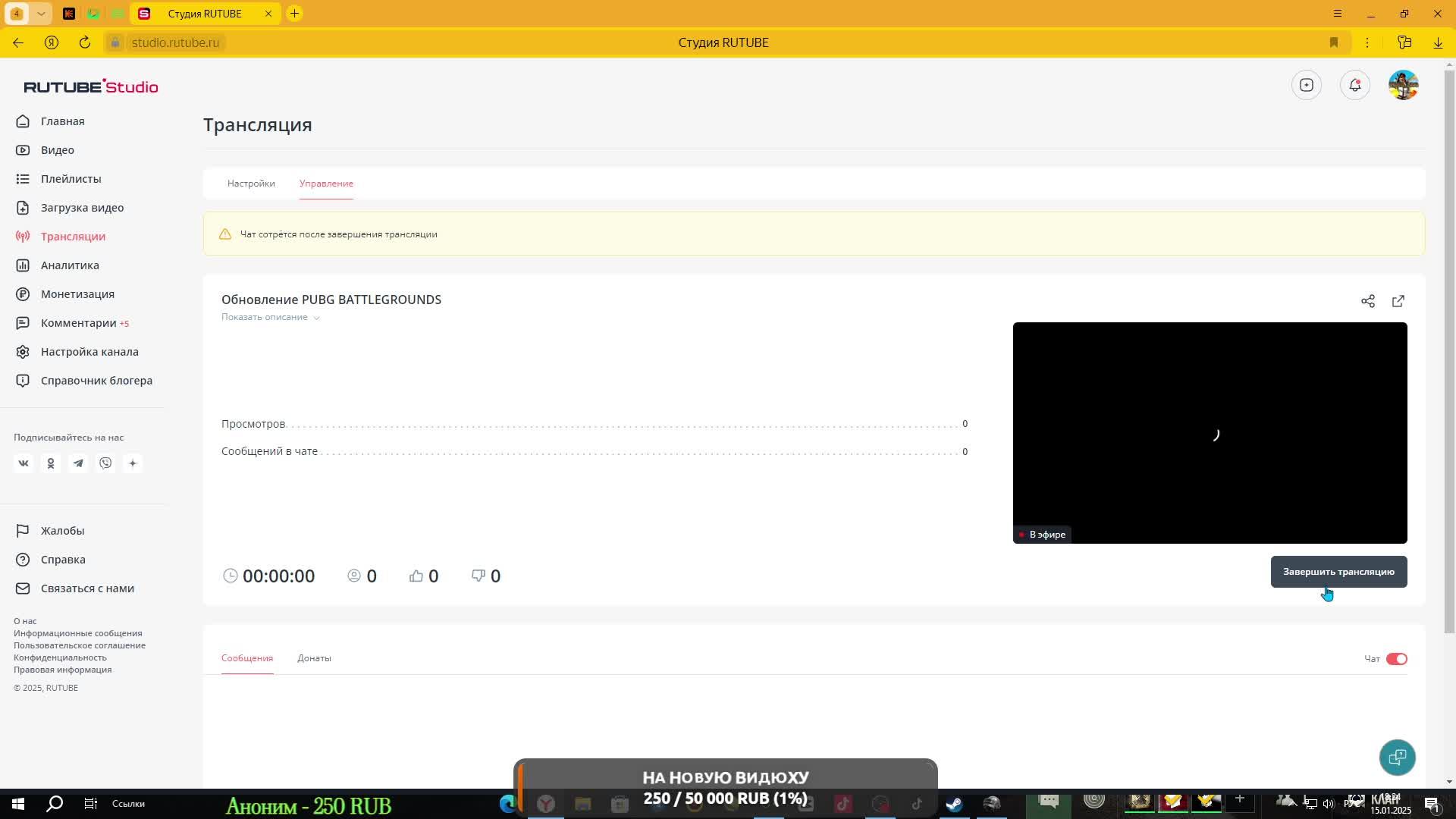Open the stream in a new window
This screenshot has width=1456, height=819.
coord(1398,301)
